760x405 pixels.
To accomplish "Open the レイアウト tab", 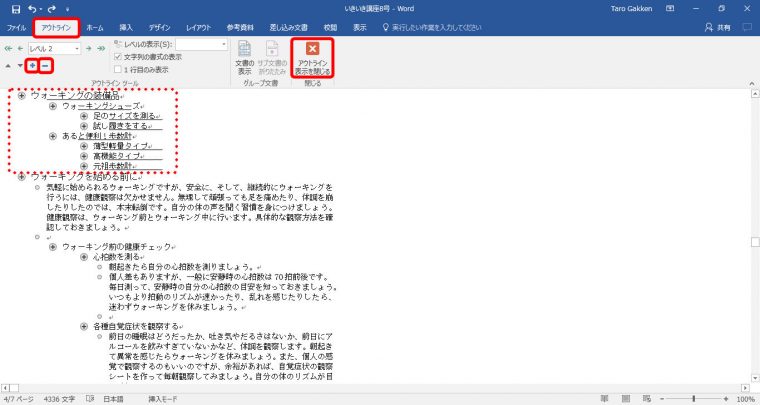I will 199,28.
